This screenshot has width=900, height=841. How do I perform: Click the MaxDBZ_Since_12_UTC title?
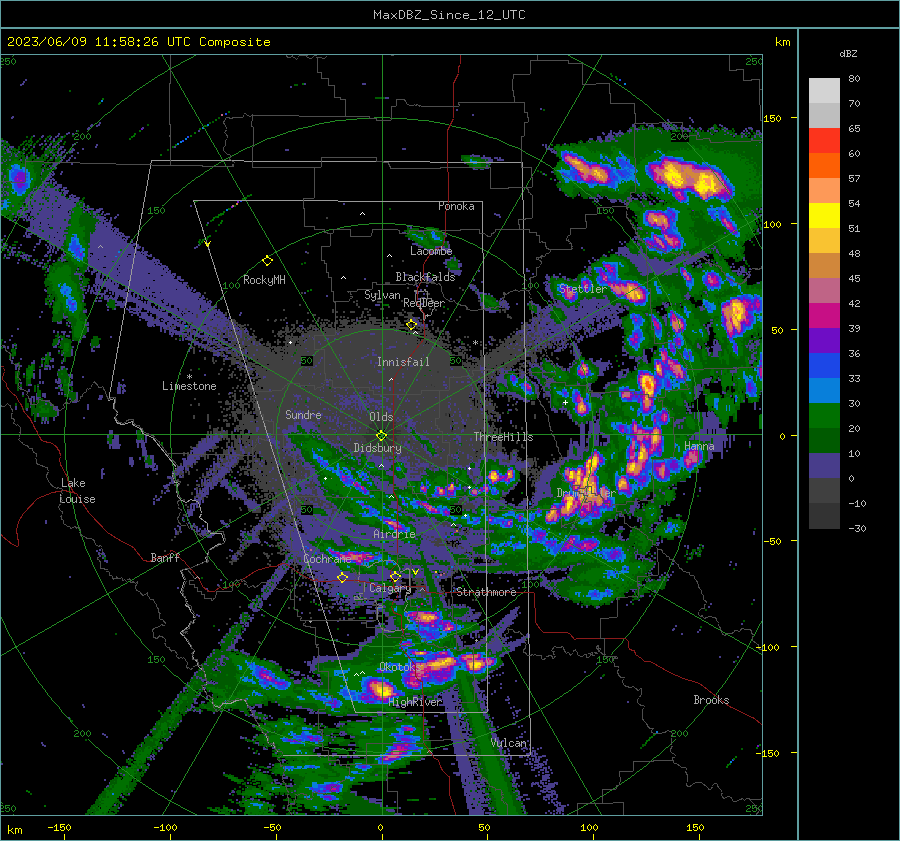[x=449, y=15]
